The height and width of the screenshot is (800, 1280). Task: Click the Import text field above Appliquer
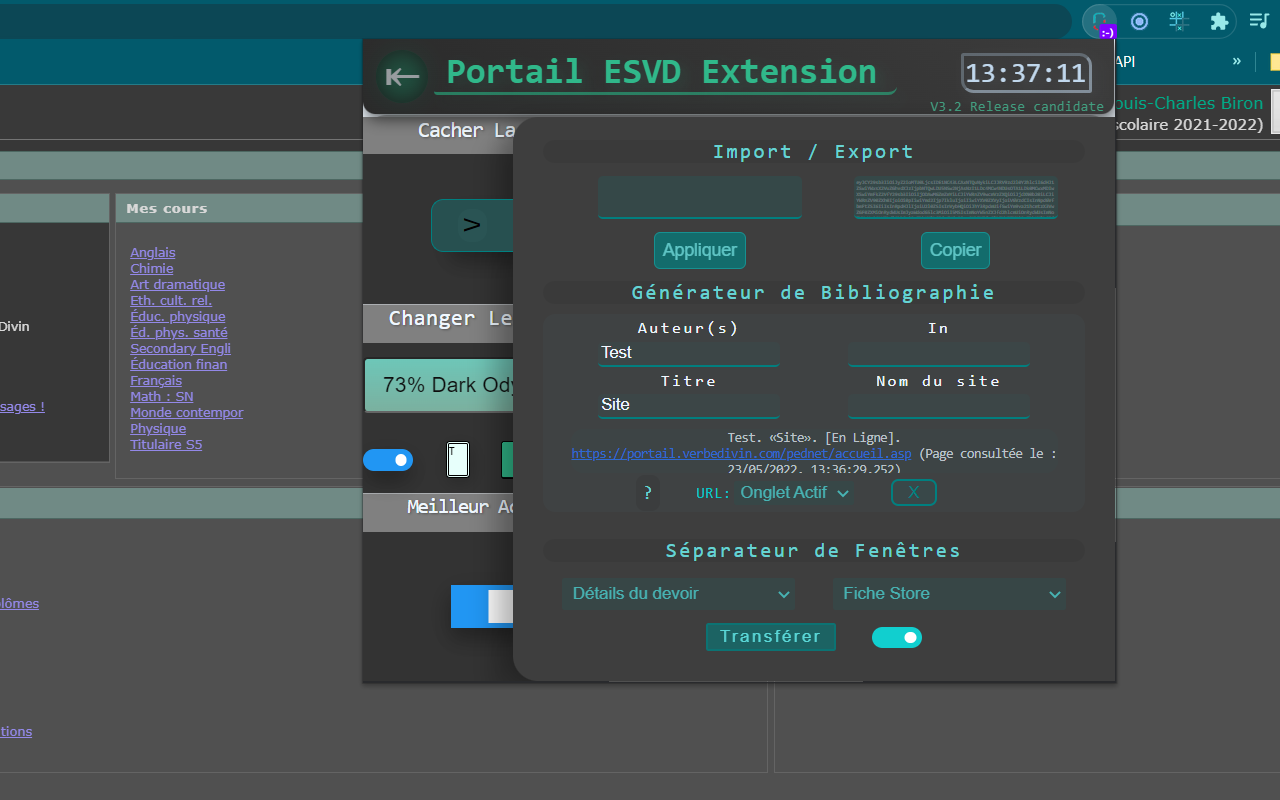(700, 197)
